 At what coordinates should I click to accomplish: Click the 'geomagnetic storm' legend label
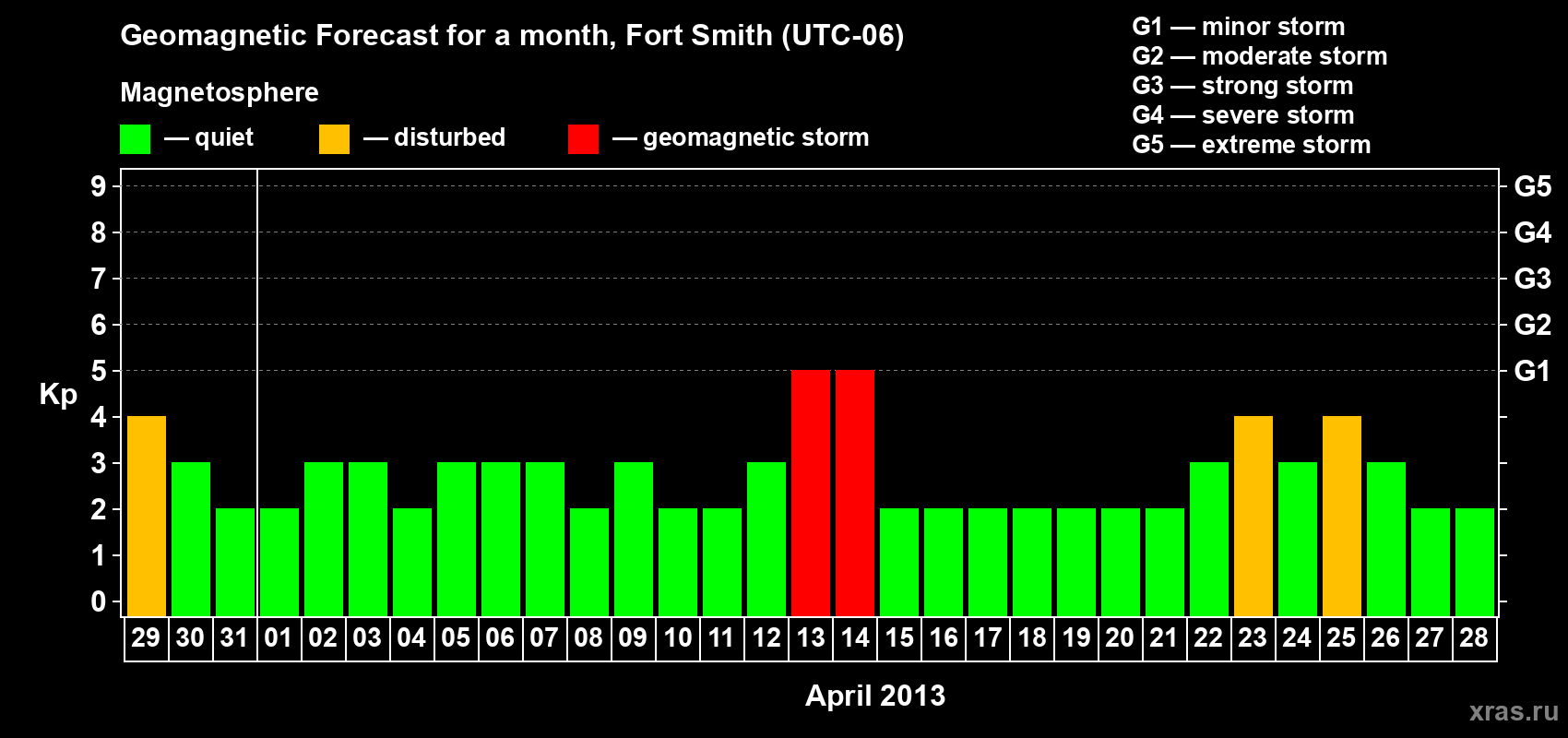pos(756,138)
